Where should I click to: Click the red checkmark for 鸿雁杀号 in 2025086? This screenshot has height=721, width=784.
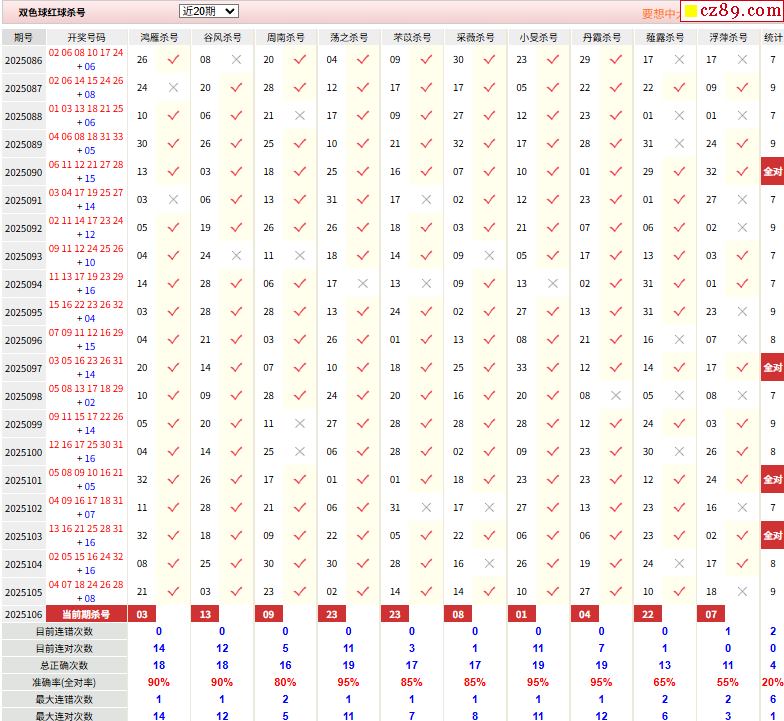(x=173, y=60)
